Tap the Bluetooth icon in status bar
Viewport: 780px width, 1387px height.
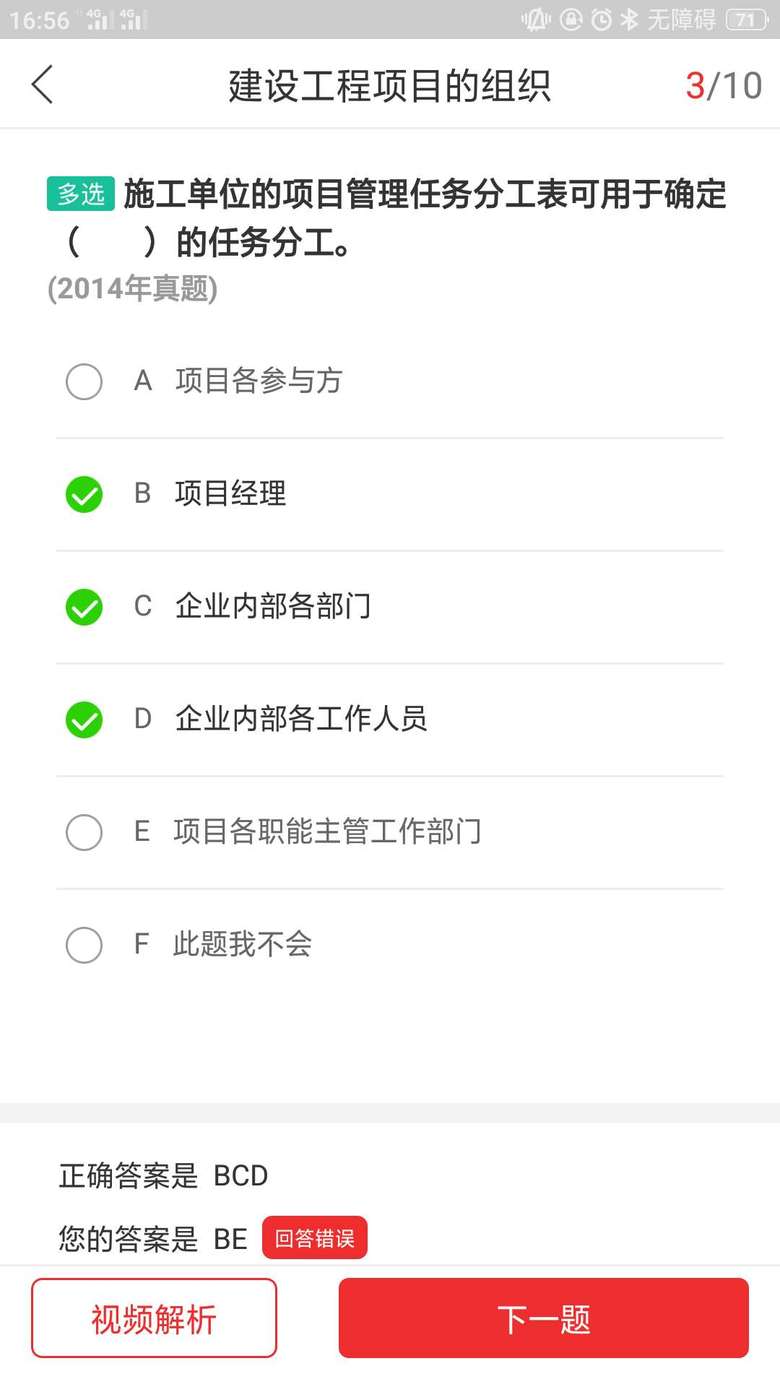629,20
